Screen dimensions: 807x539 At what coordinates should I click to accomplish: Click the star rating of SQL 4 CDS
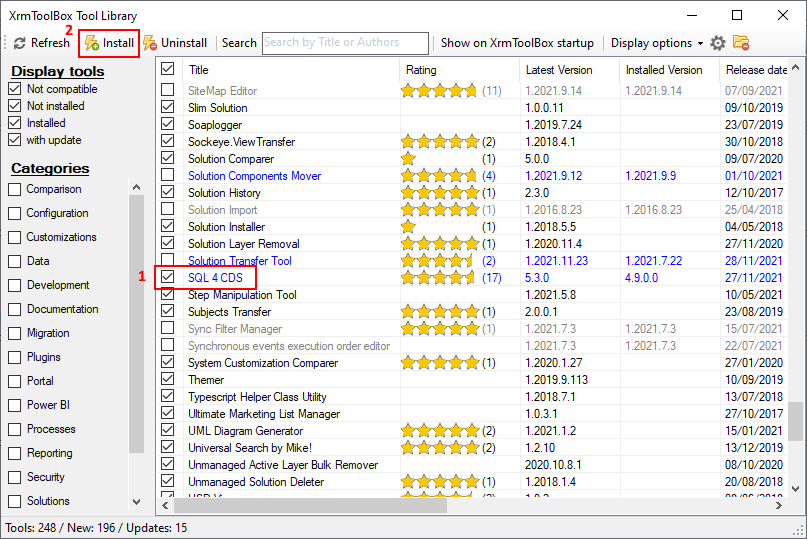438,277
